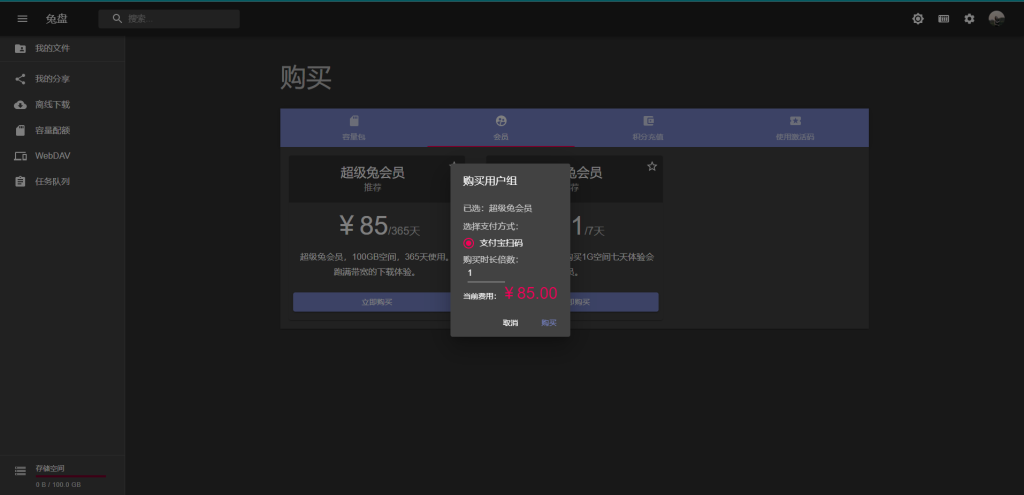1024x495 pixels.
Task: Click the 购买时长倍数 input field
Action: click(x=485, y=273)
